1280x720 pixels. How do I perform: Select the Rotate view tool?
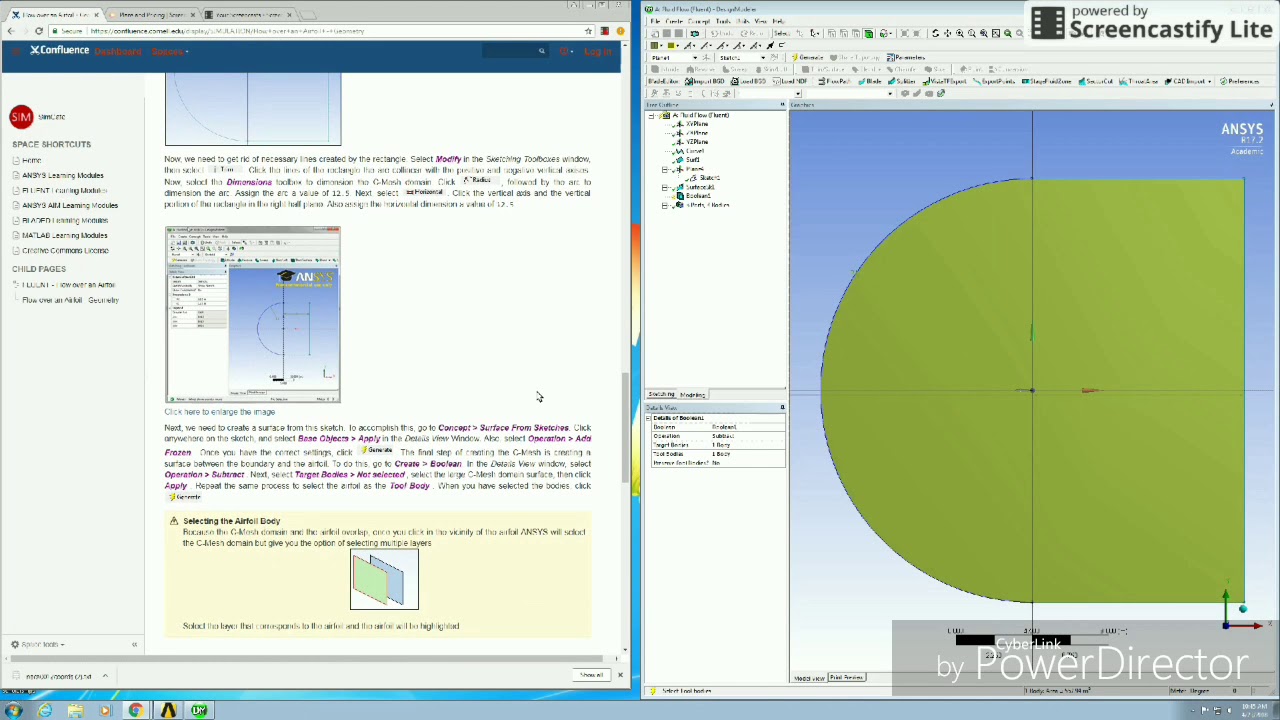point(935,33)
